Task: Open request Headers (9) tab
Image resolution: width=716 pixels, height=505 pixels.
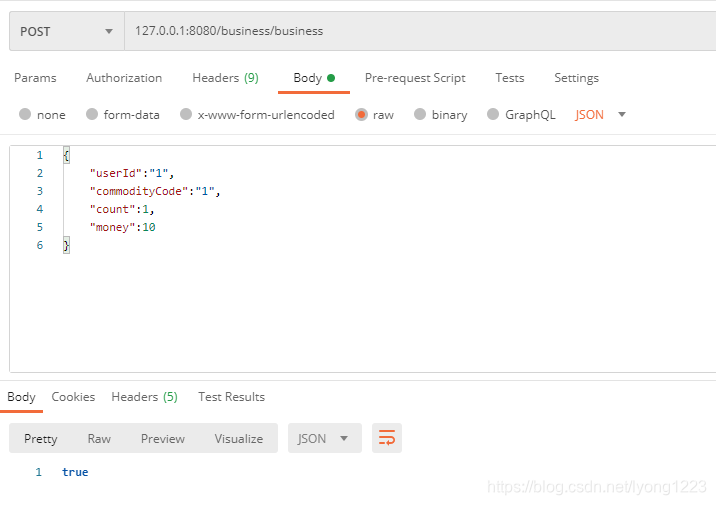Action: 226,78
